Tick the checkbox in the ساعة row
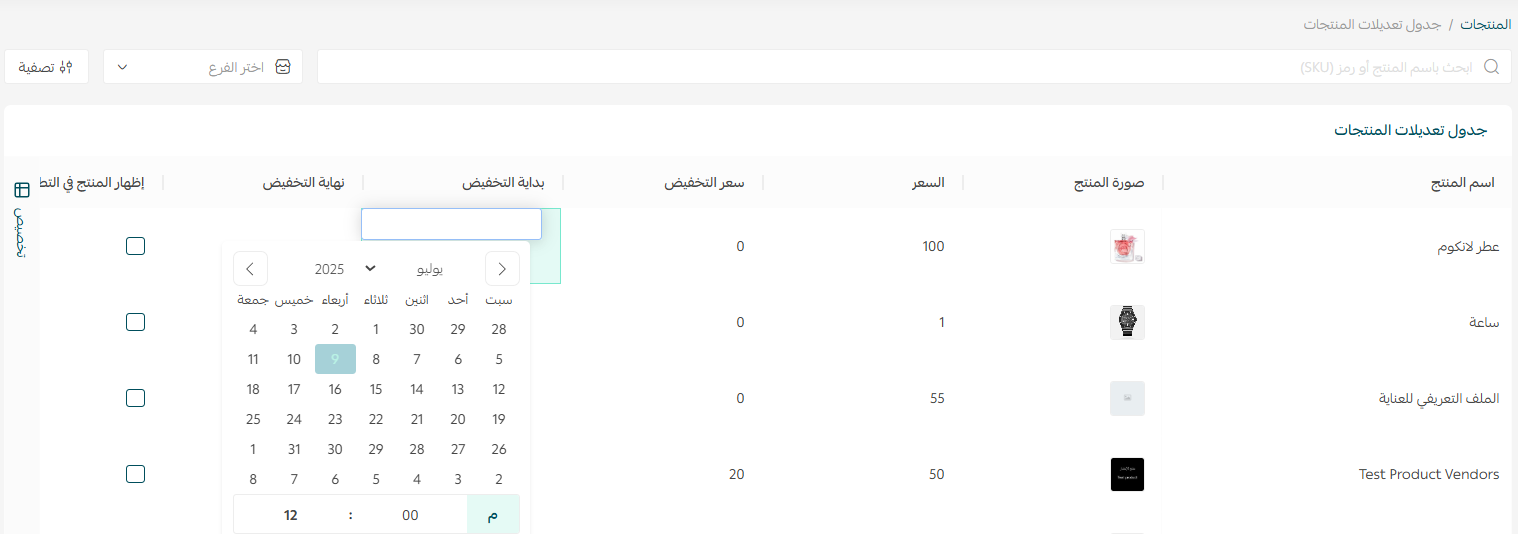Image resolution: width=1518 pixels, height=534 pixels. [136, 322]
